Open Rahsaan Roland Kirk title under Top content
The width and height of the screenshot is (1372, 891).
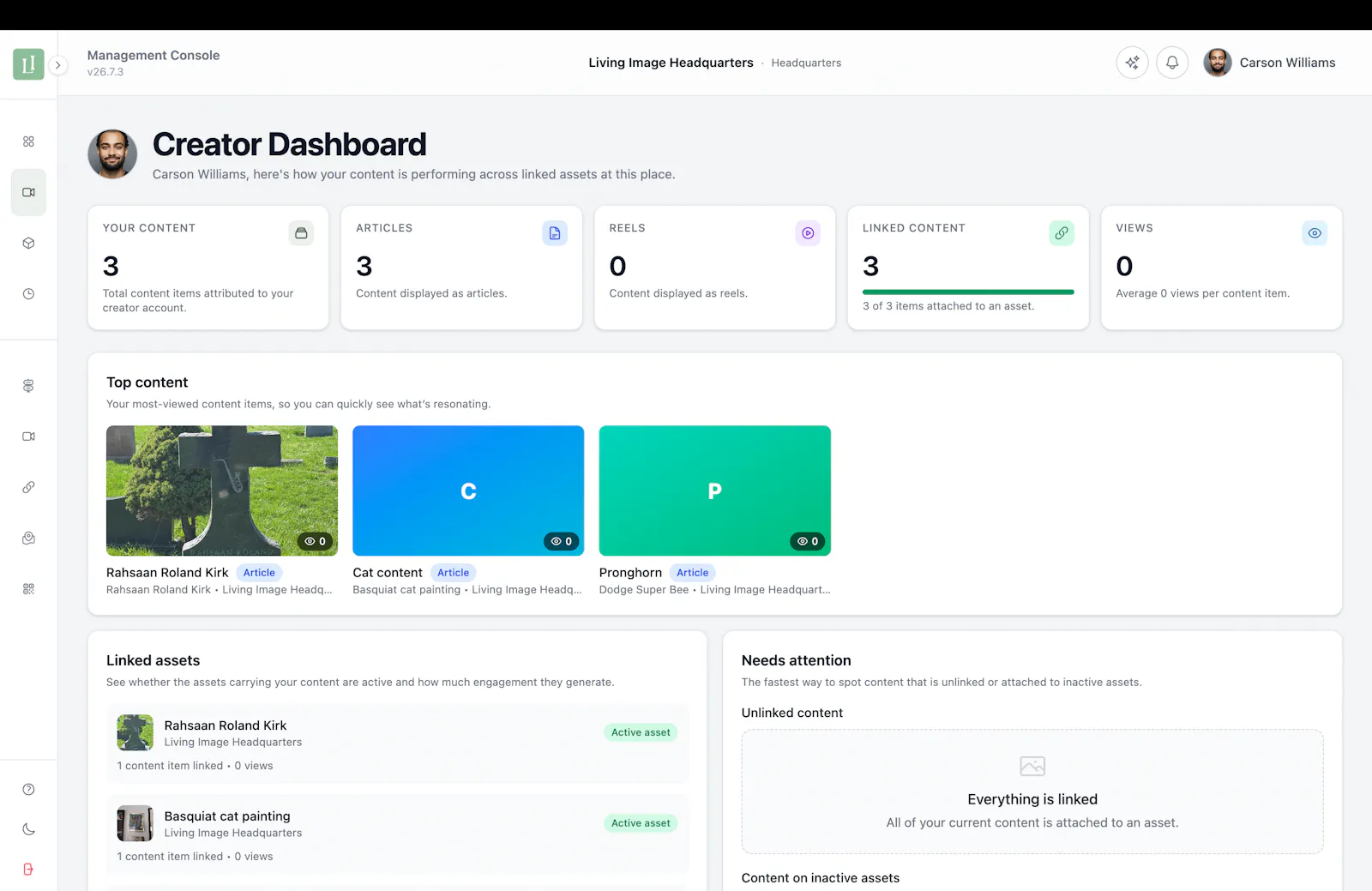[167, 573]
